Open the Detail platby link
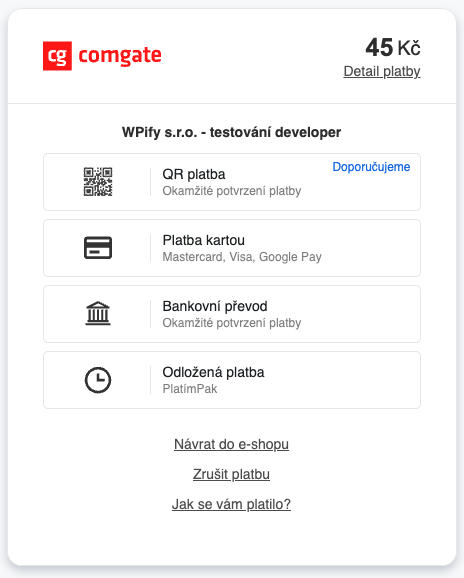 pyautogui.click(x=382, y=72)
